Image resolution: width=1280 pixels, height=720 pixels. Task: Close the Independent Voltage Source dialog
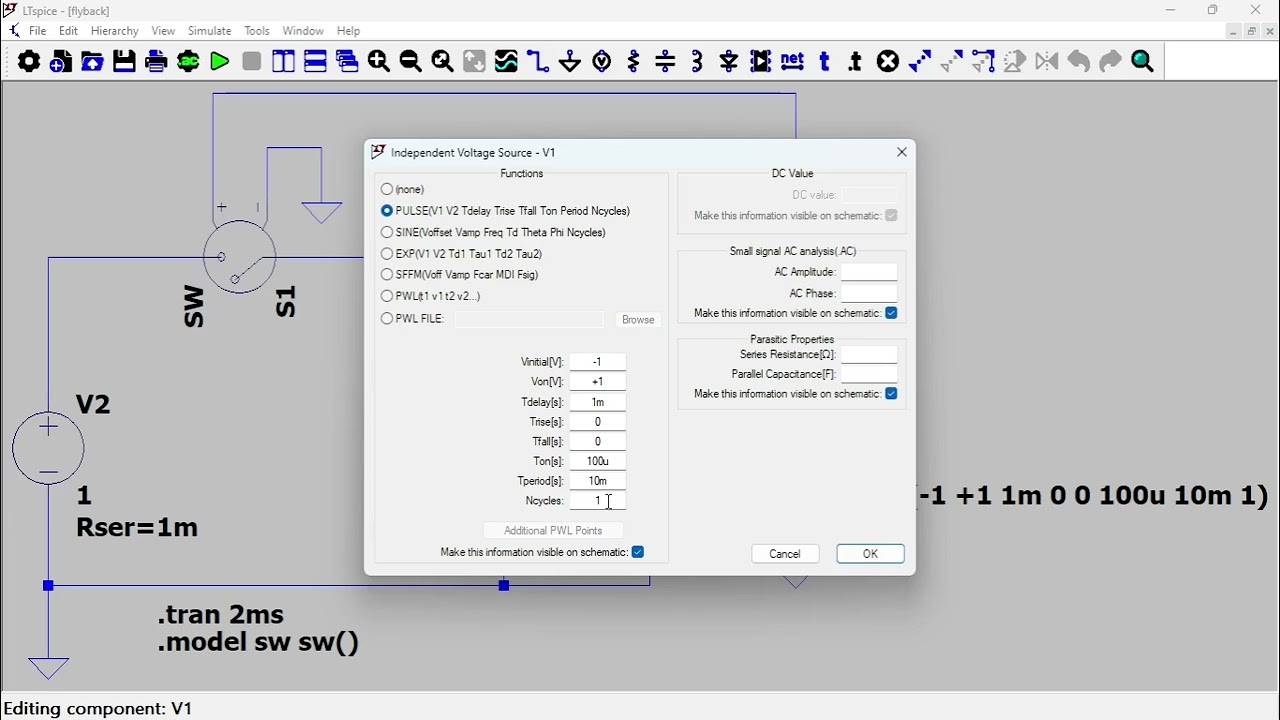[902, 152]
